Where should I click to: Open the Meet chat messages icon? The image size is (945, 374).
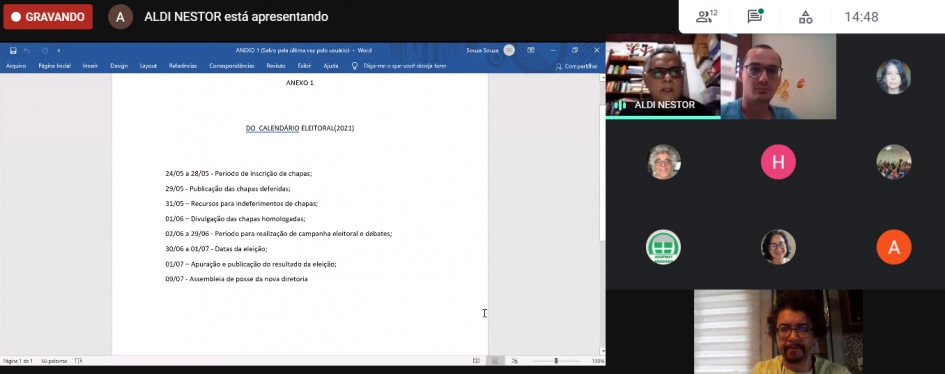click(755, 16)
